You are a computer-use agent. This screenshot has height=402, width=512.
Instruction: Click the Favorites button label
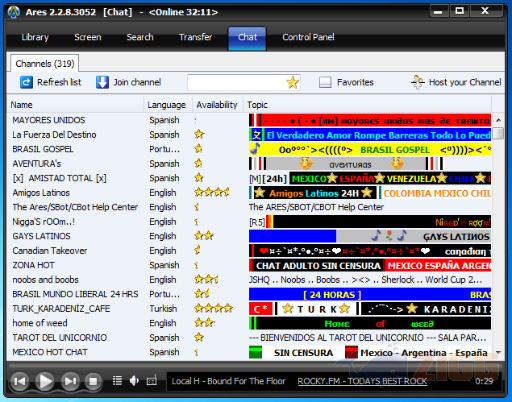click(355, 82)
